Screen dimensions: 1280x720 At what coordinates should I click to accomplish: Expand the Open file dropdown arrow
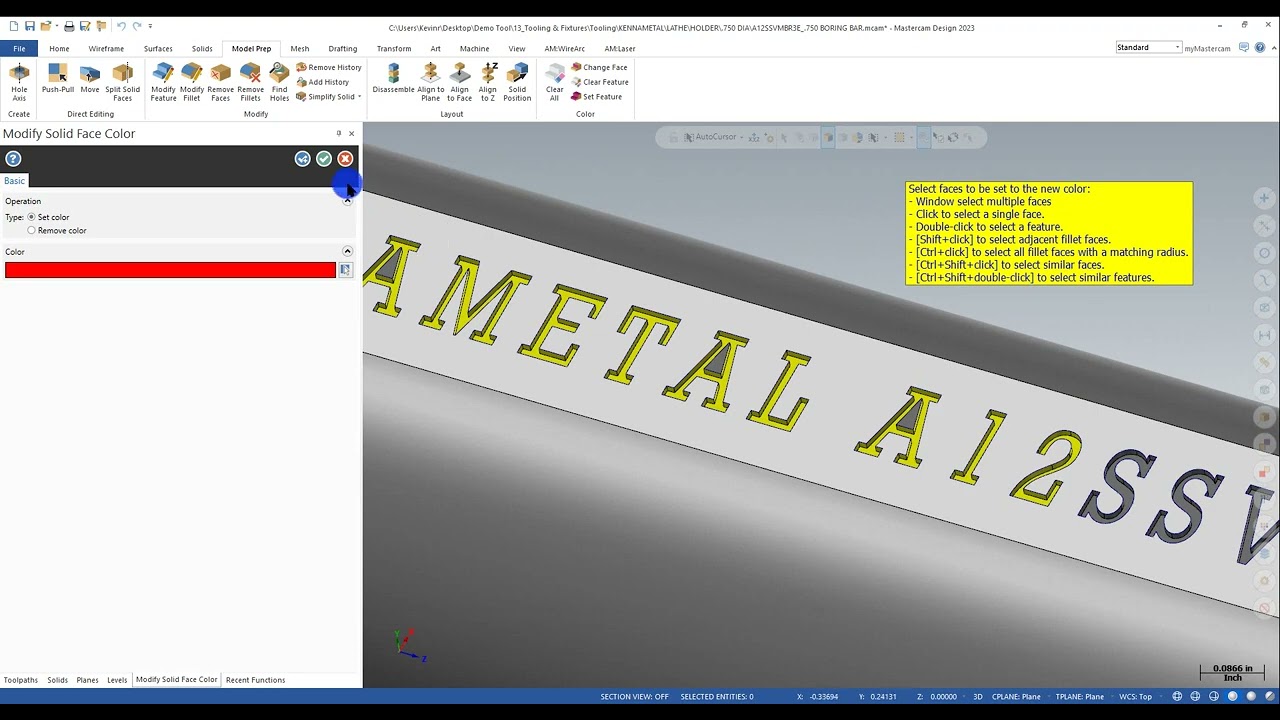pyautogui.click(x=55, y=26)
